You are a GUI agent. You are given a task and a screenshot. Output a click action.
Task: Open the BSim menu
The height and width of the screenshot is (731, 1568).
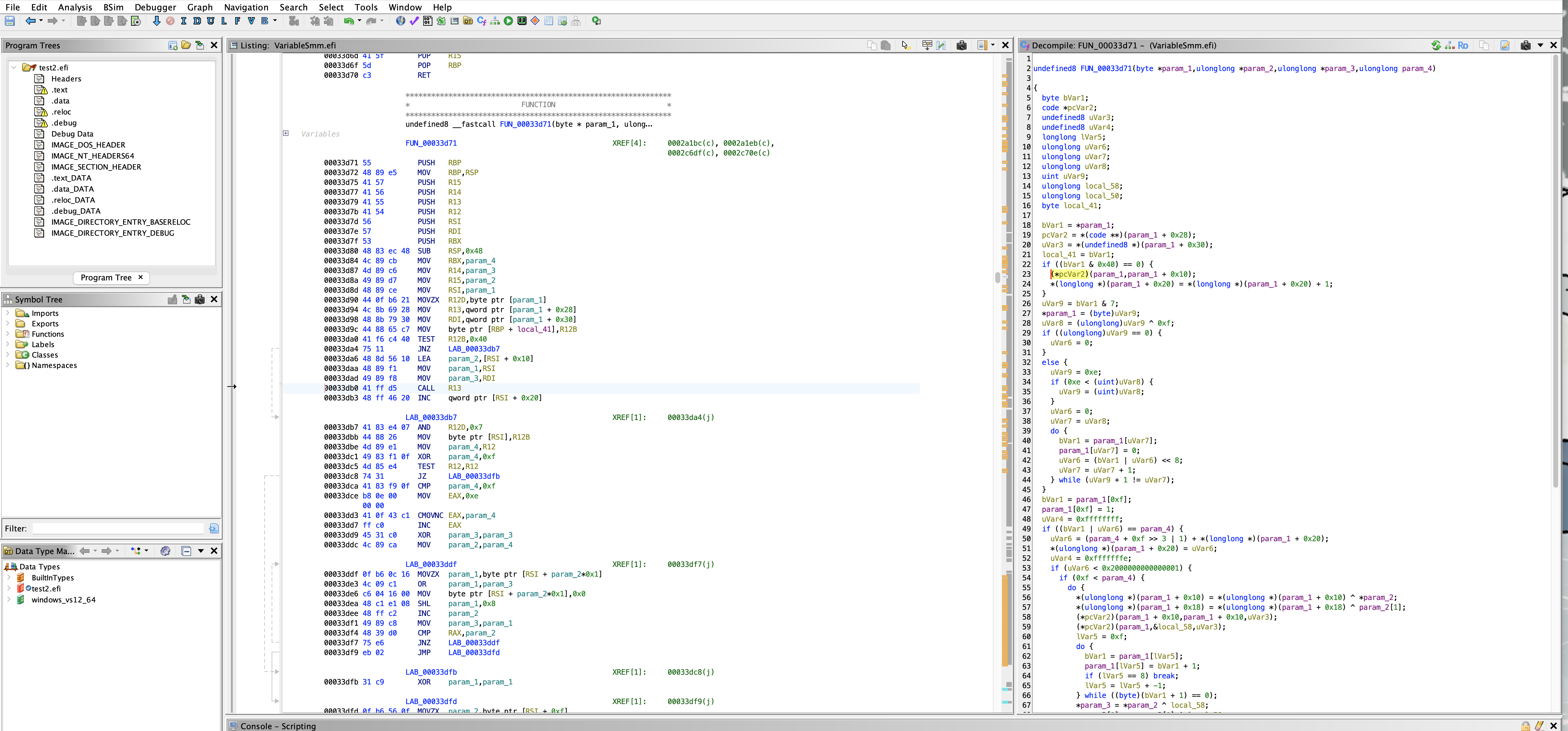113,7
